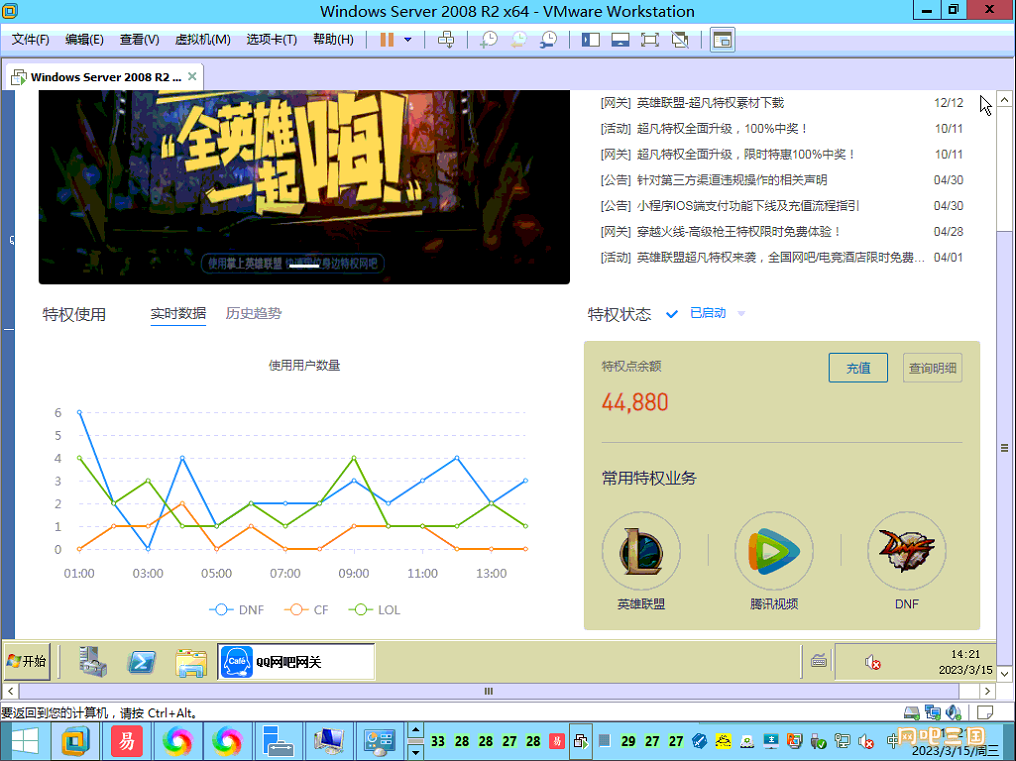This screenshot has width=1016, height=761.
Task: Click the muted speaker icon in guest tray
Action: (872, 662)
